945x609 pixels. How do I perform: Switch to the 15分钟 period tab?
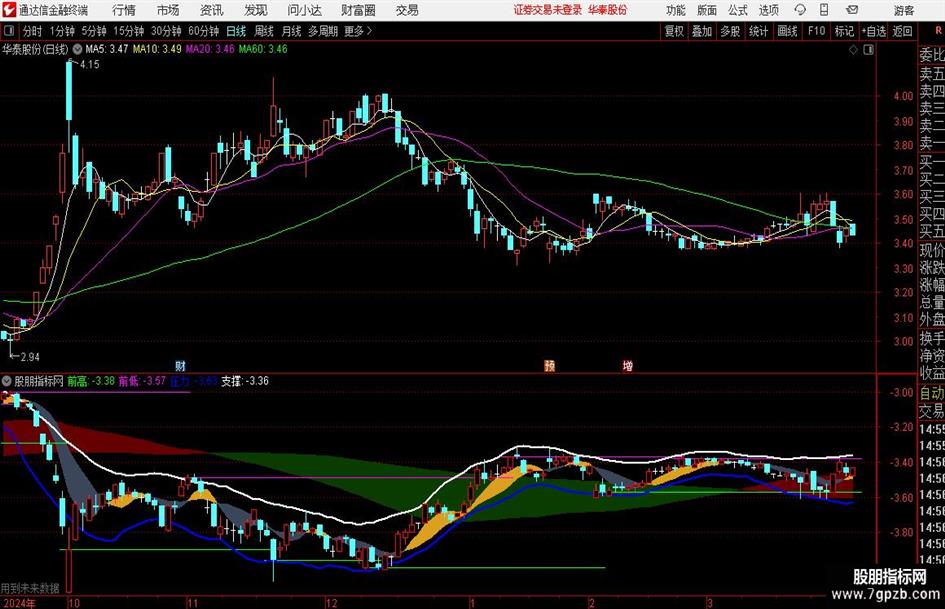(x=128, y=31)
